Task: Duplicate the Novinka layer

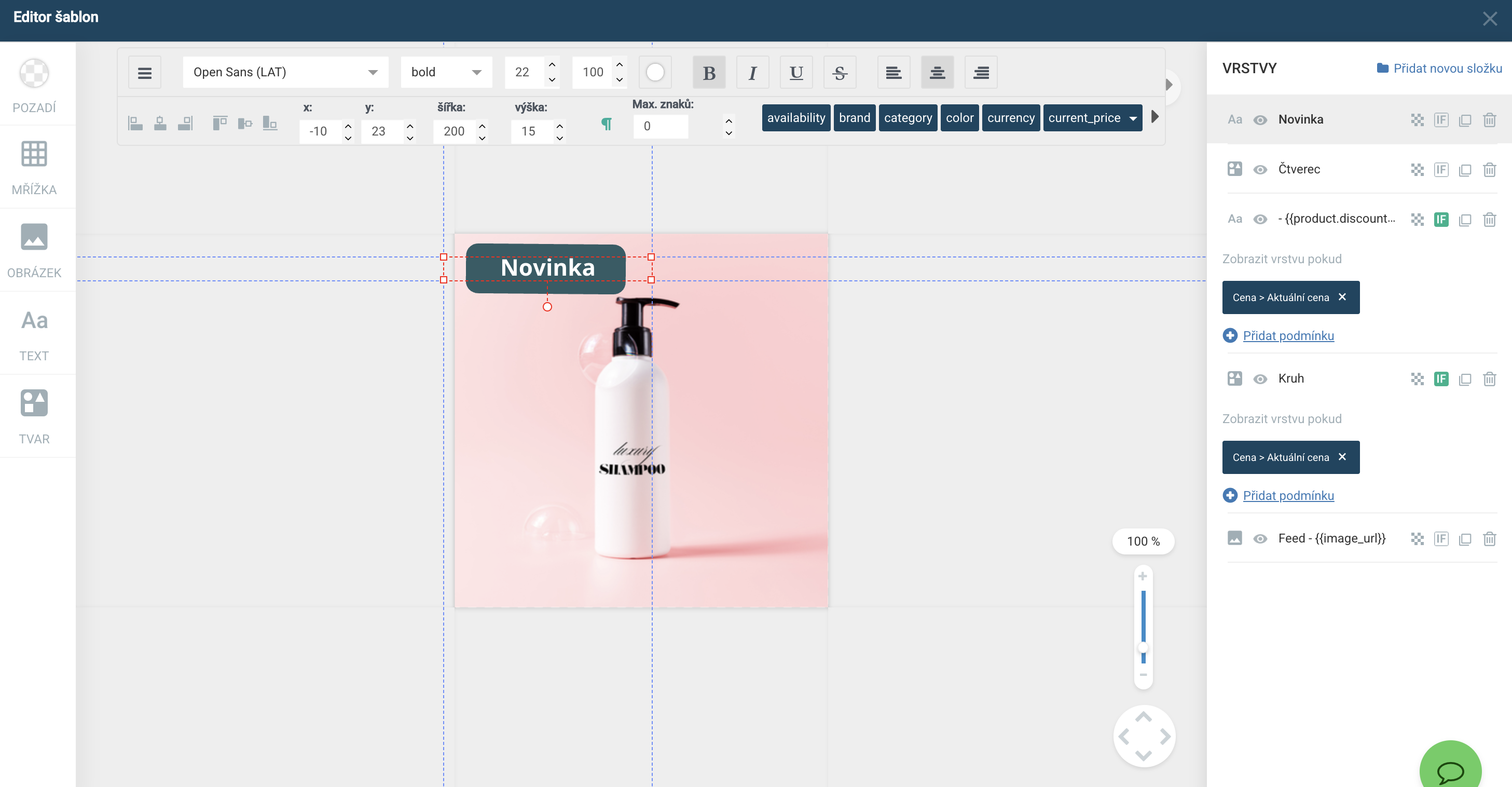Action: pos(1465,120)
